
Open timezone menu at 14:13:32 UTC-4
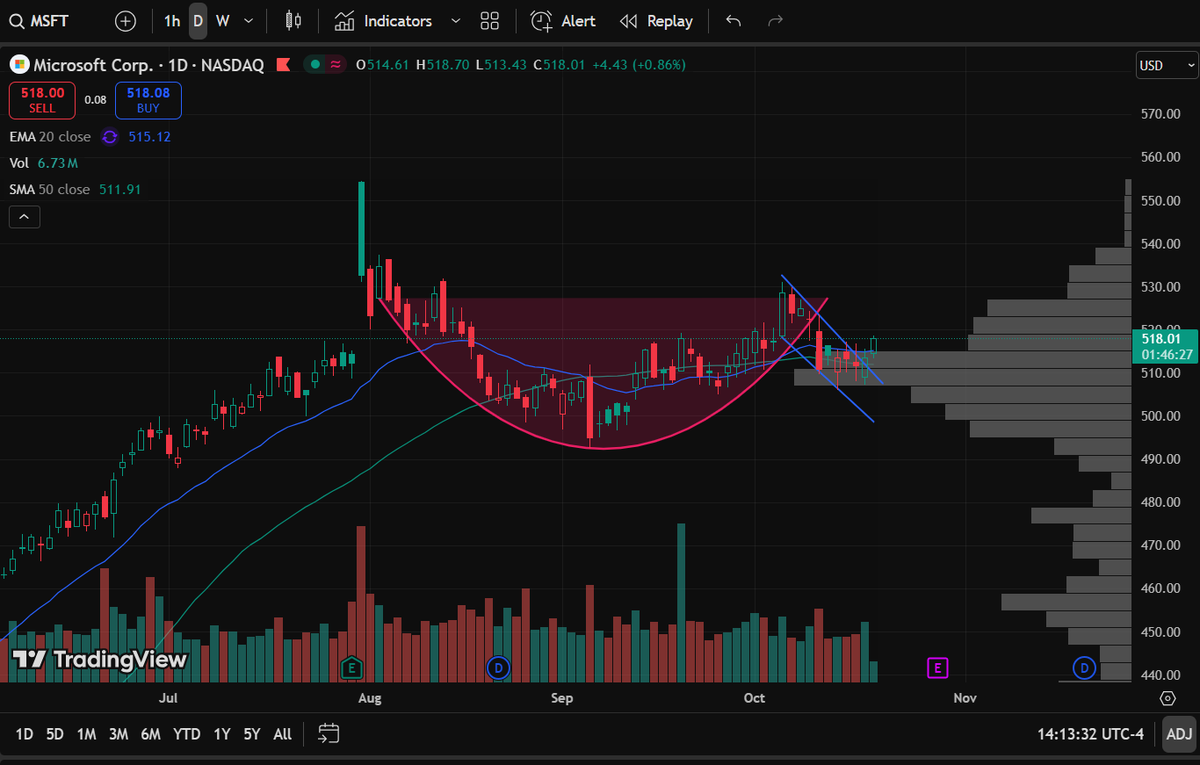point(1091,734)
